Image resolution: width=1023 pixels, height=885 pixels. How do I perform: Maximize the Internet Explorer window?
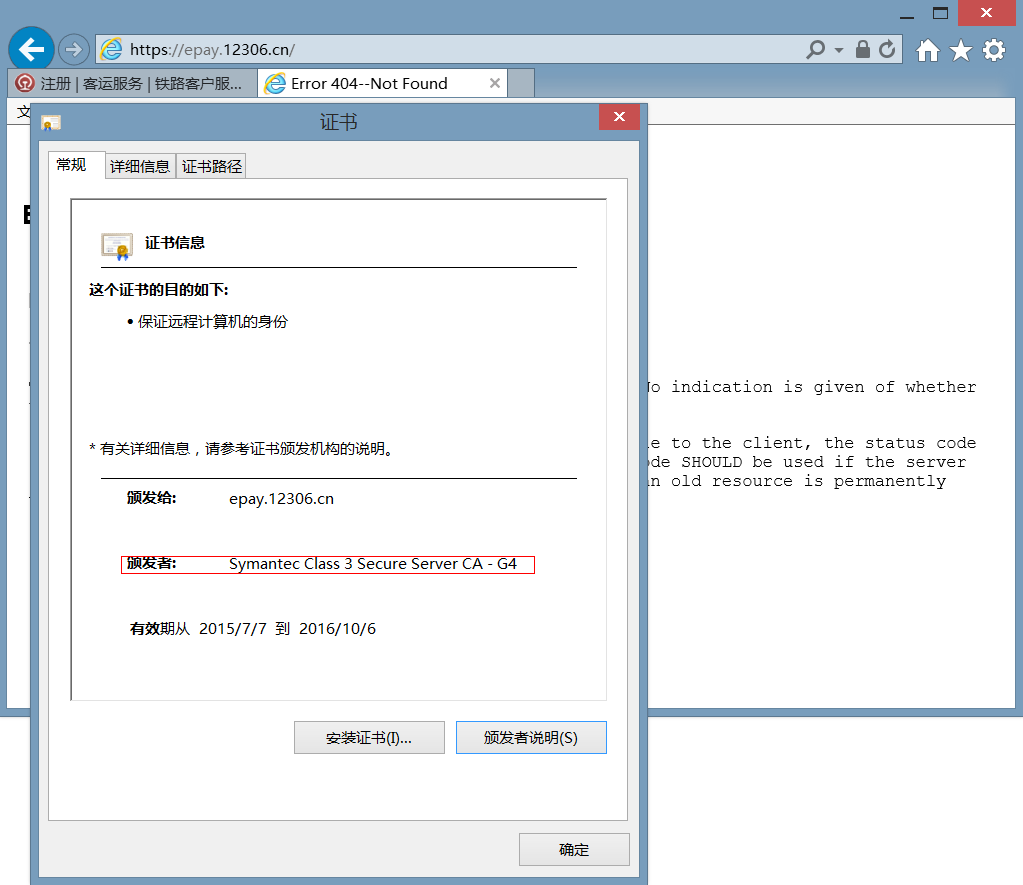940,13
